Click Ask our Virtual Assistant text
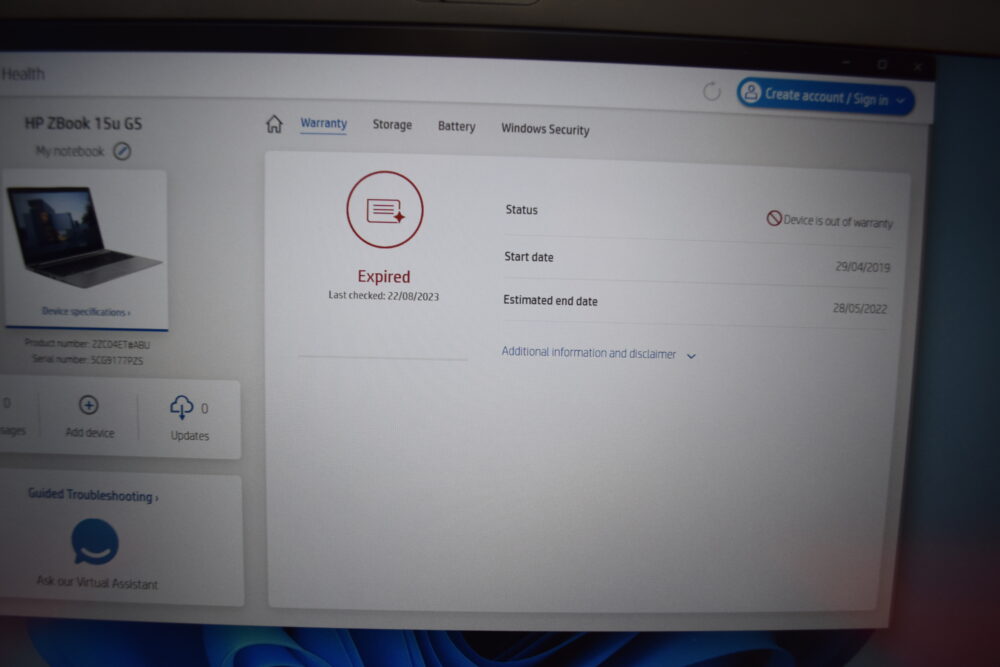The height and width of the screenshot is (667, 1000). (x=97, y=582)
